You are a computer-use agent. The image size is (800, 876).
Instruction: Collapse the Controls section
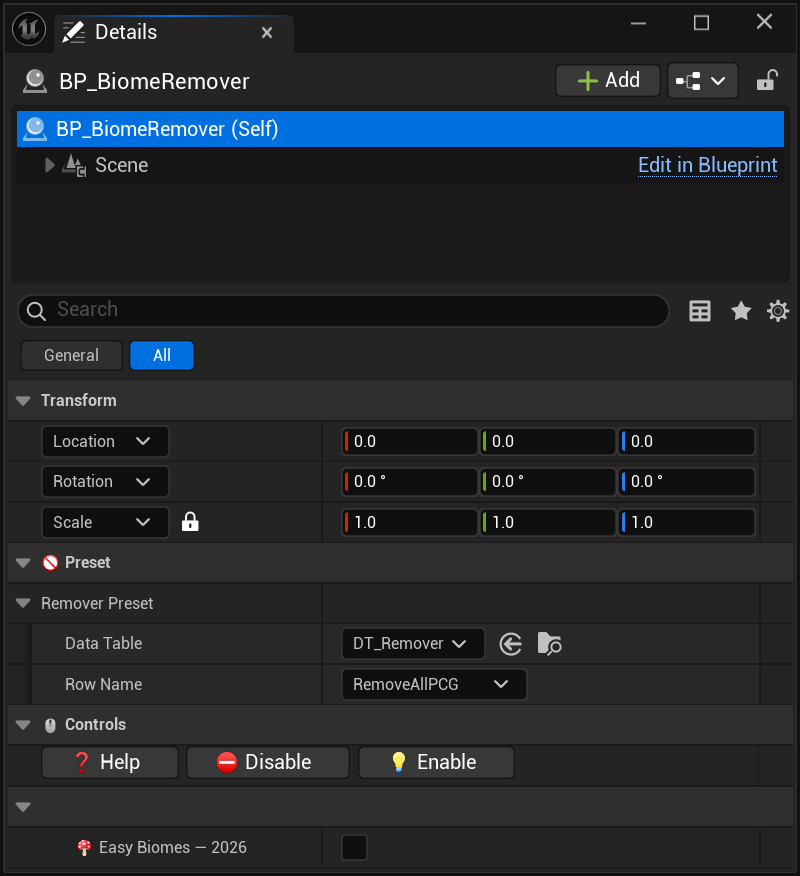[x=23, y=725]
